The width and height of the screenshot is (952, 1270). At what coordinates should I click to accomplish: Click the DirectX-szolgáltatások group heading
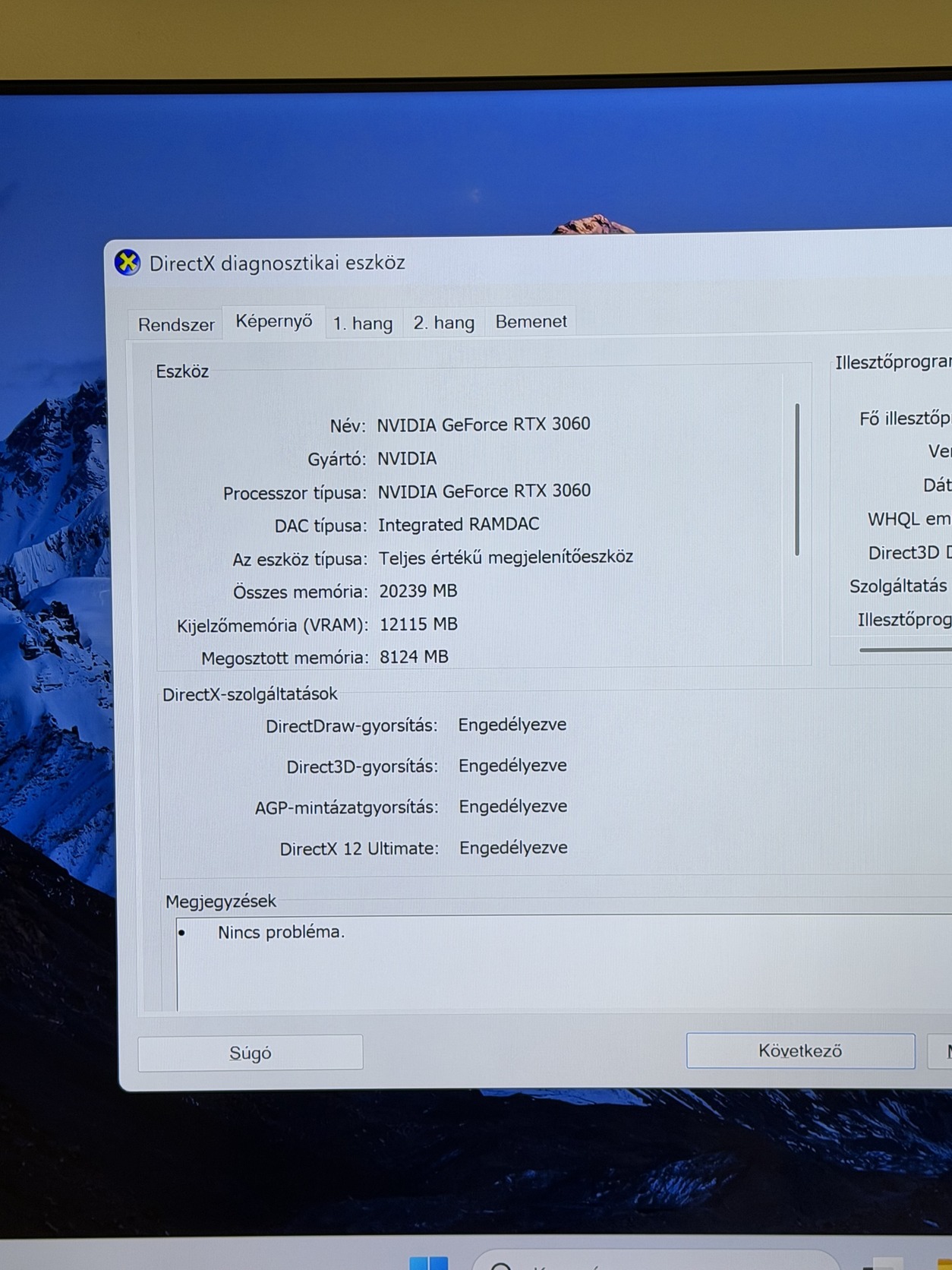(x=250, y=693)
